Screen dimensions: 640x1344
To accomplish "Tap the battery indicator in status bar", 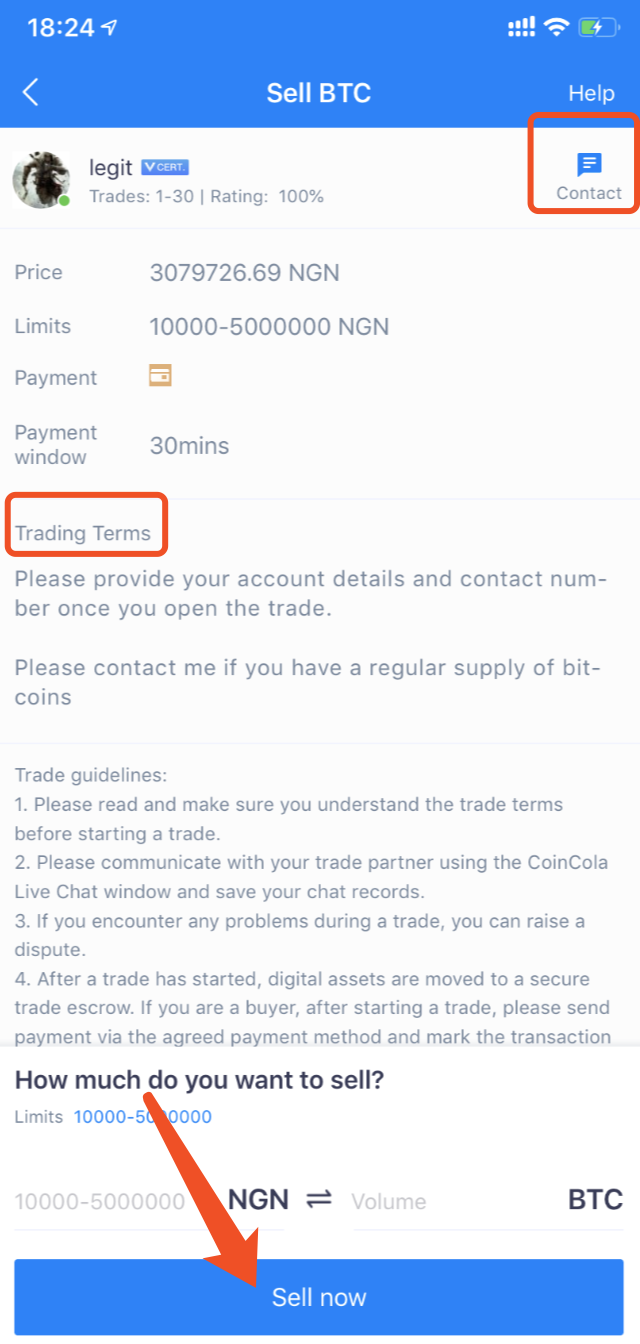I will 600,28.
